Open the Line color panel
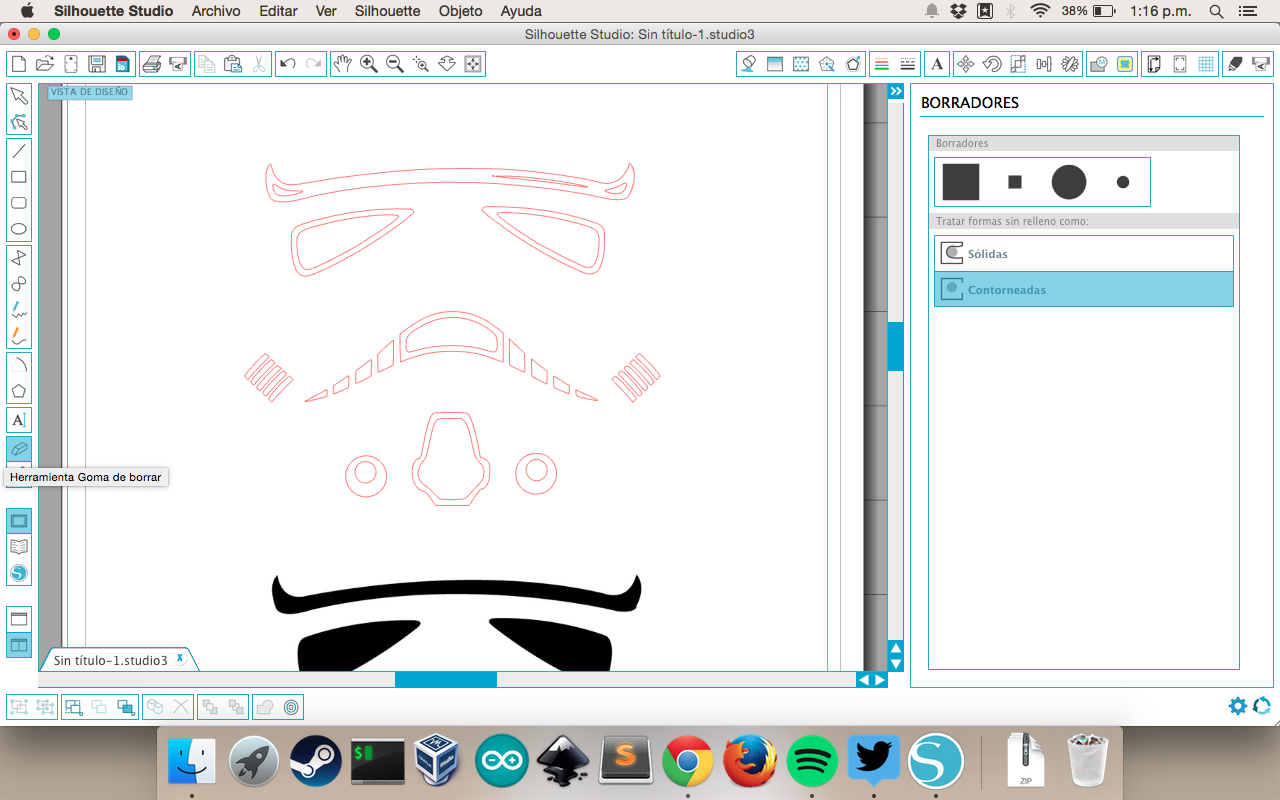 (x=881, y=64)
